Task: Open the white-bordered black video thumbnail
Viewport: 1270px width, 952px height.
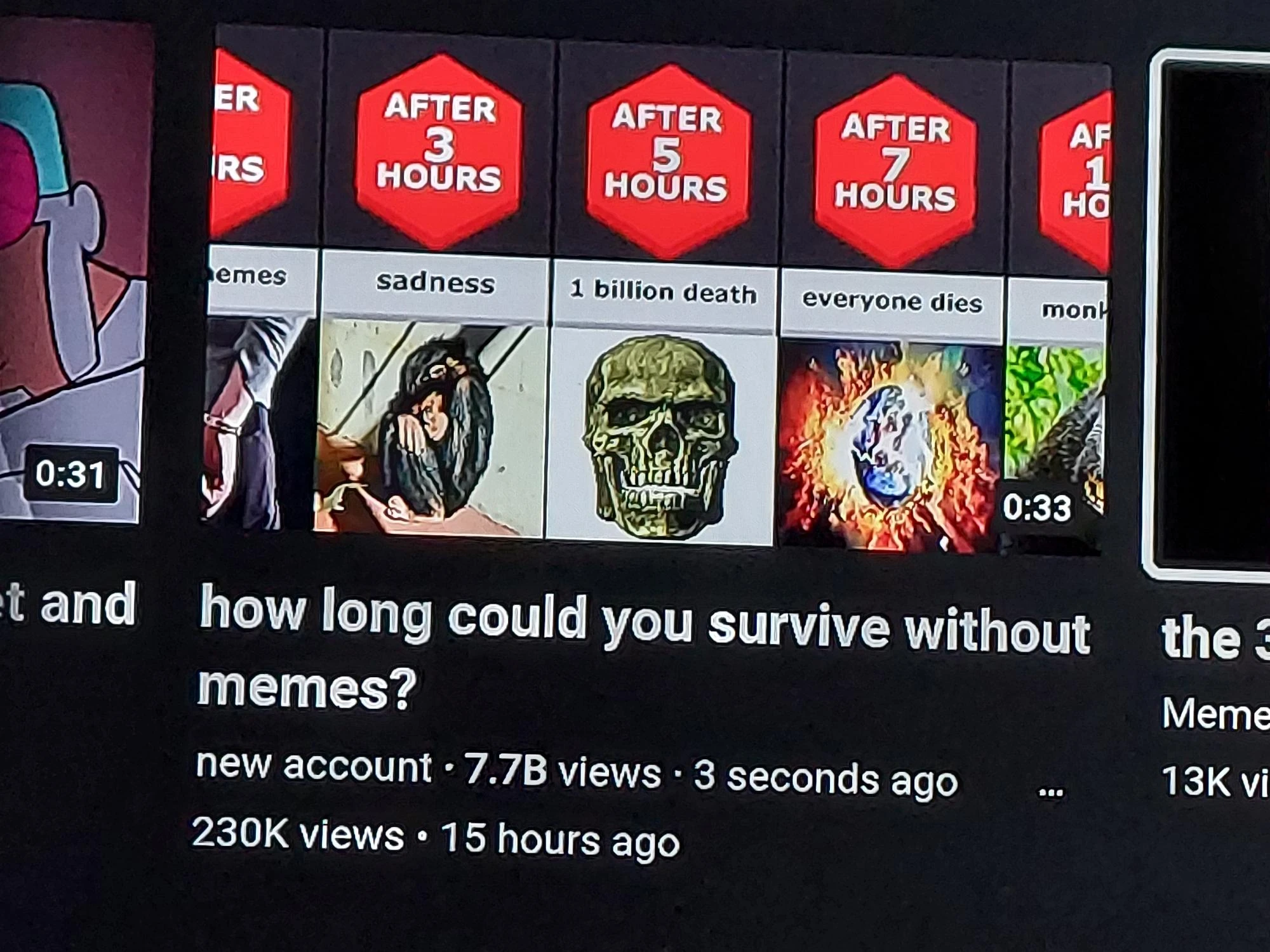Action: 1209,315
